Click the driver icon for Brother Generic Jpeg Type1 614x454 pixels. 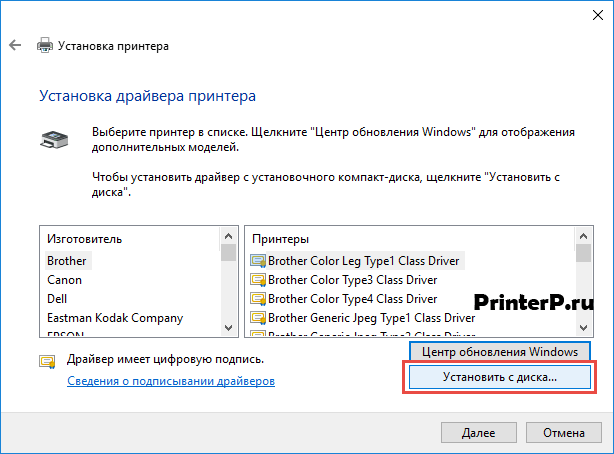[x=257, y=318]
